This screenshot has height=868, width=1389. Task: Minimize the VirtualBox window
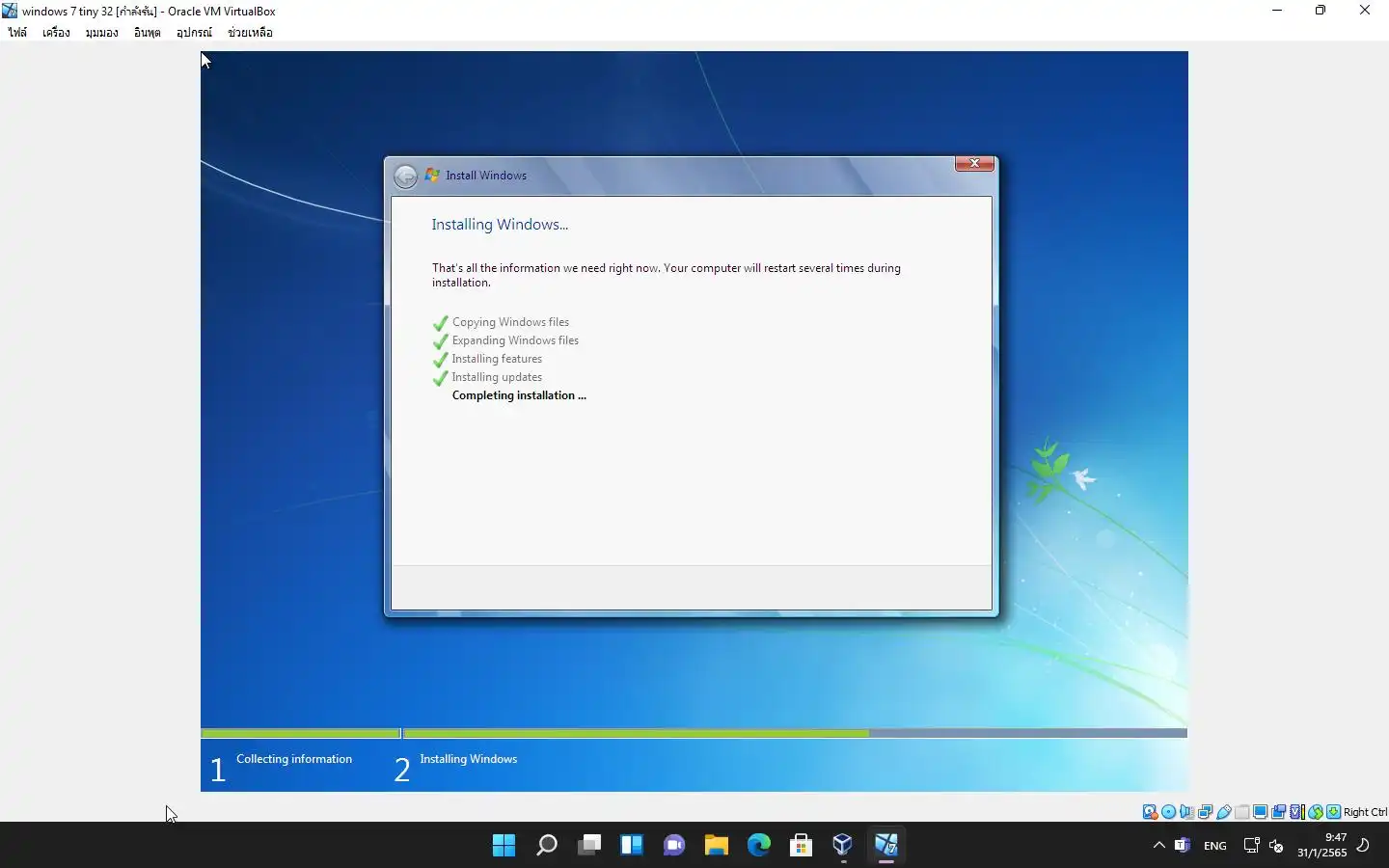1277,11
